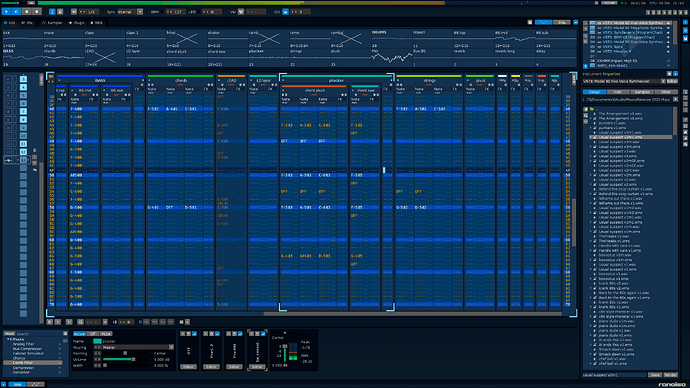Mute the plucker track via Mute button
Viewport: 690px width, 388px height.
pos(106,334)
